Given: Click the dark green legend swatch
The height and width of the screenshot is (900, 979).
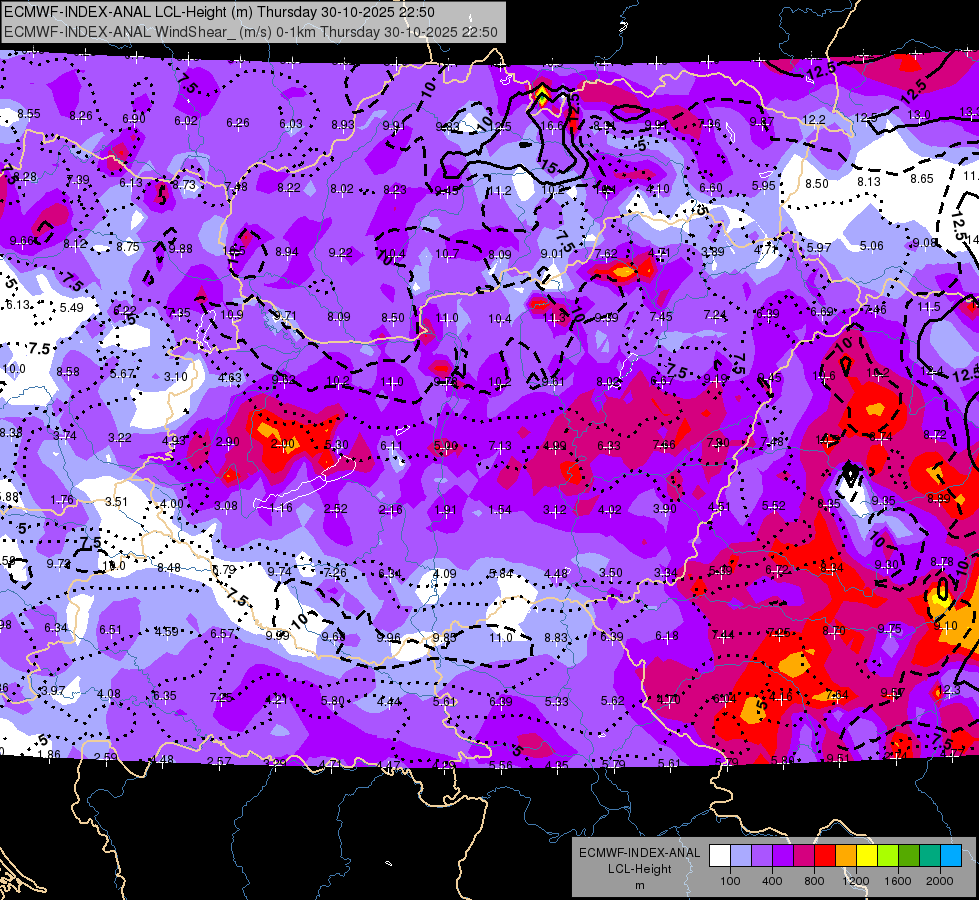Looking at the screenshot, I should 909,856.
